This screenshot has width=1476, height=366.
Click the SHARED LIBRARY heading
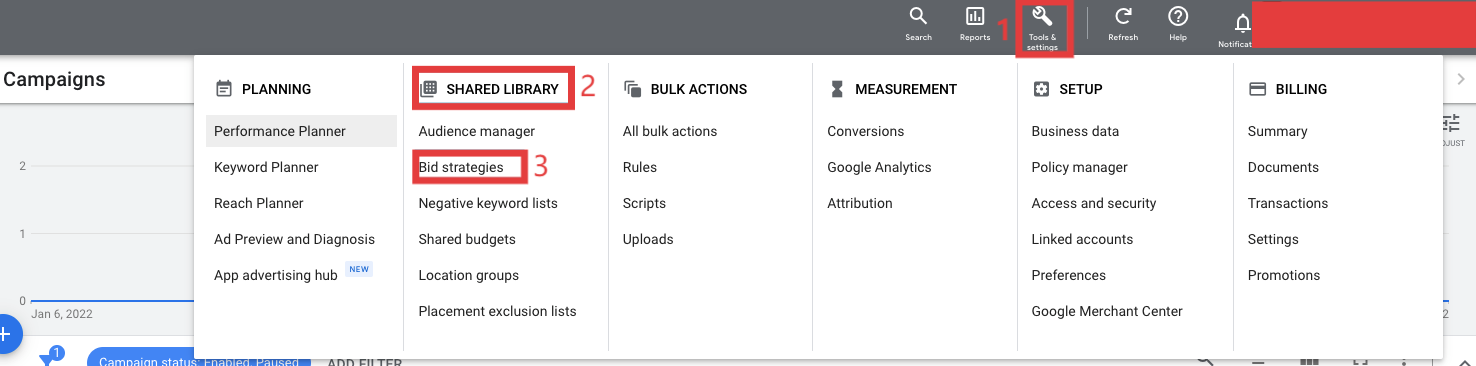pyautogui.click(x=502, y=89)
